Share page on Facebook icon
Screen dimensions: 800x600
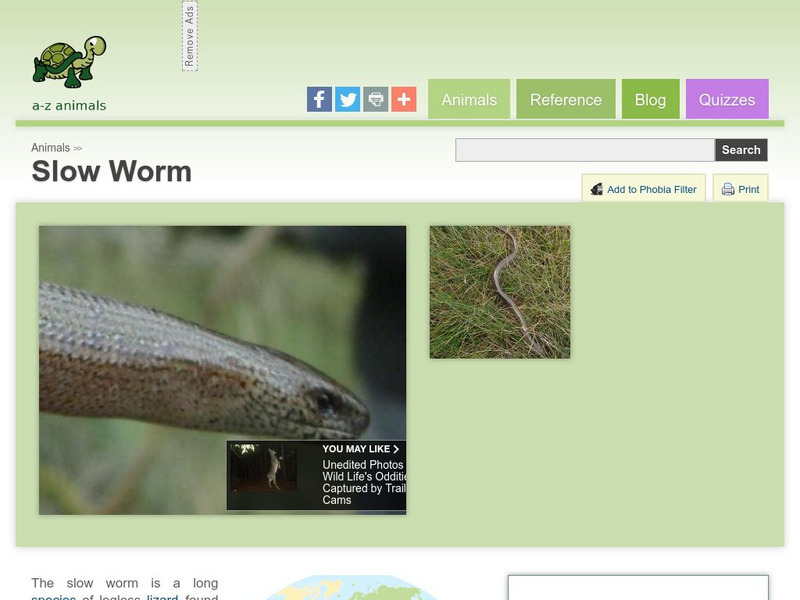(319, 99)
